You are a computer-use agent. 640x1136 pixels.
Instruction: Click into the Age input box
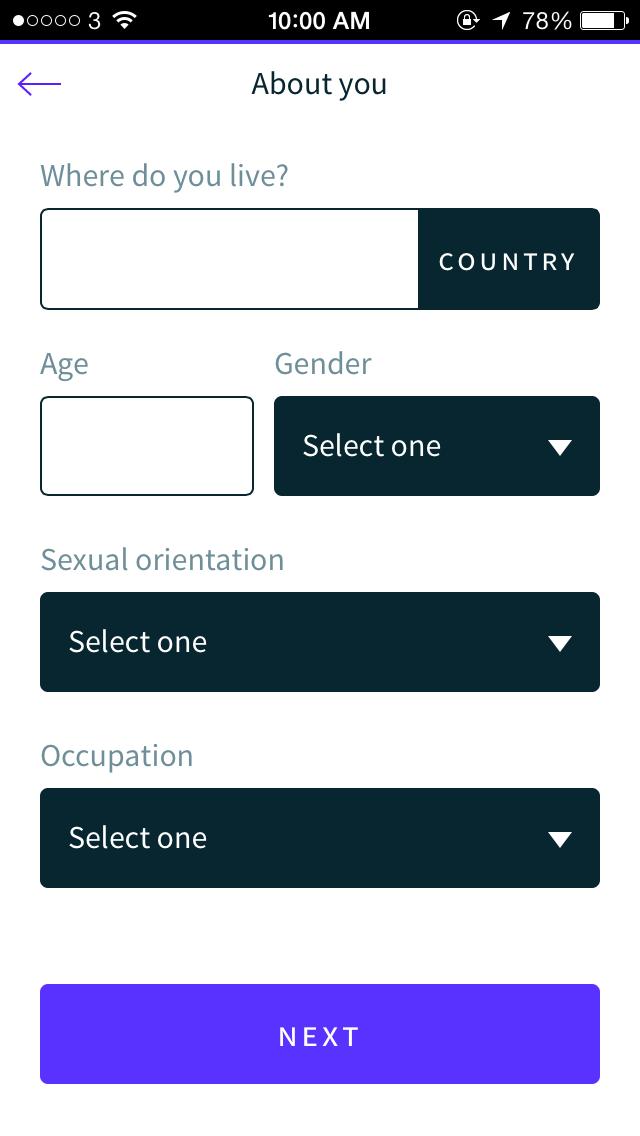(x=147, y=446)
